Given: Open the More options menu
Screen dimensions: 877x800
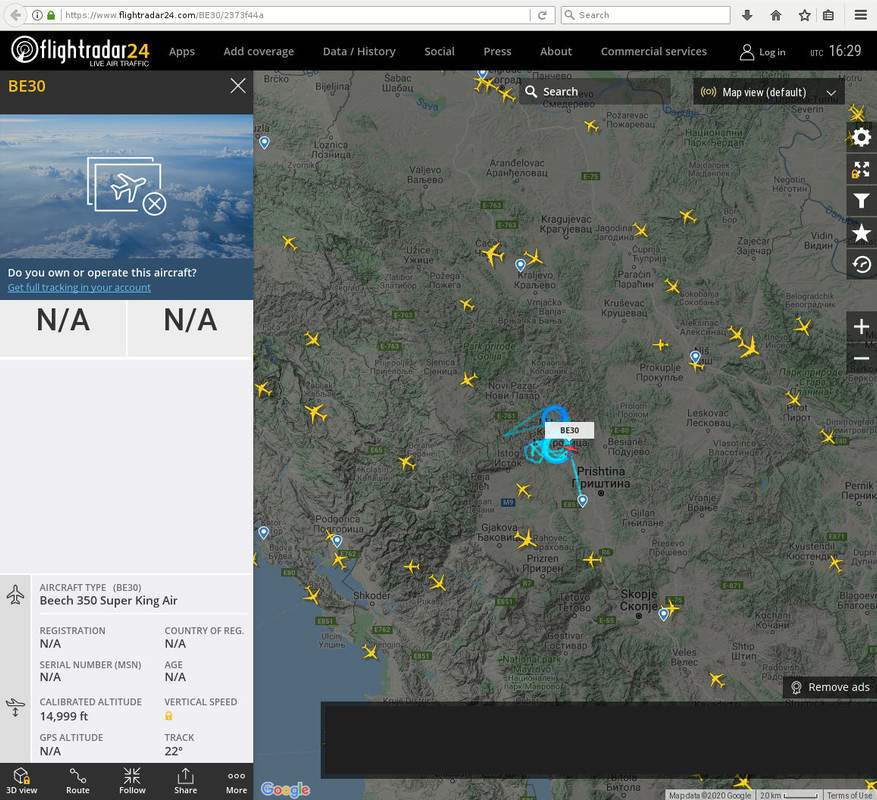Looking at the screenshot, I should click(236, 781).
